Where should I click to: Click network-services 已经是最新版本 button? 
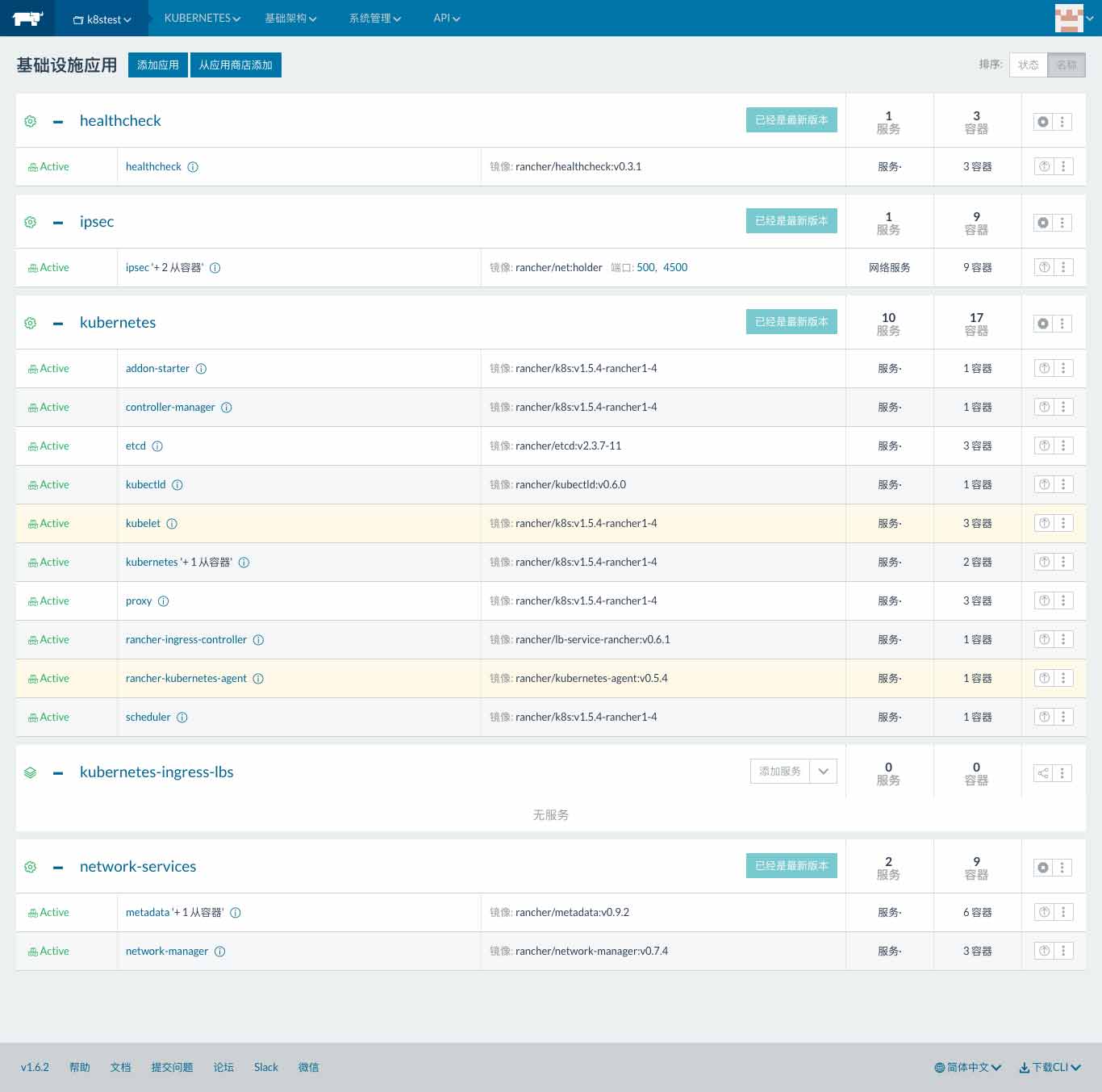point(791,865)
